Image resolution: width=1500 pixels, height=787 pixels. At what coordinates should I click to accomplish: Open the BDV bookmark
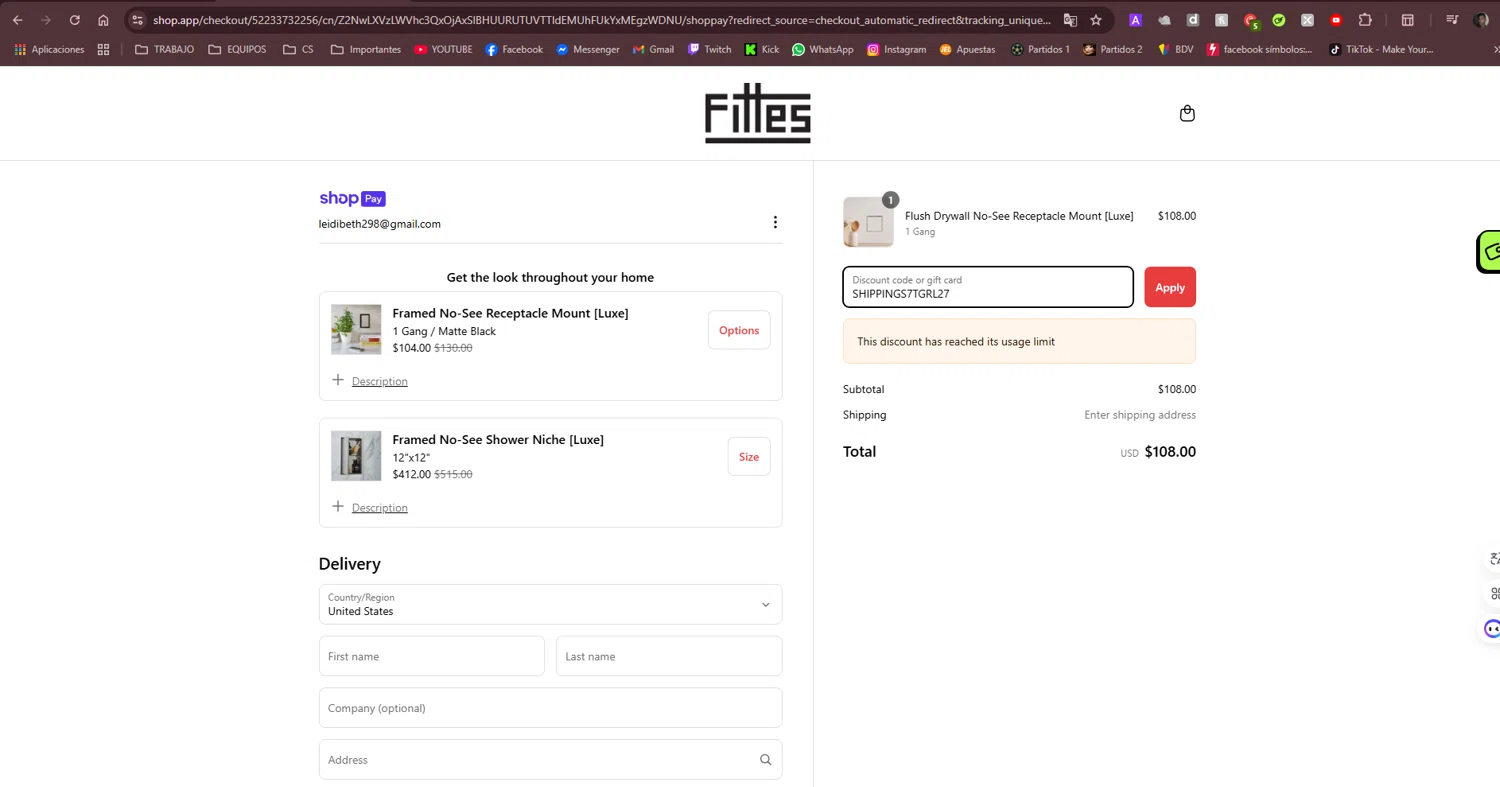[x=1175, y=49]
